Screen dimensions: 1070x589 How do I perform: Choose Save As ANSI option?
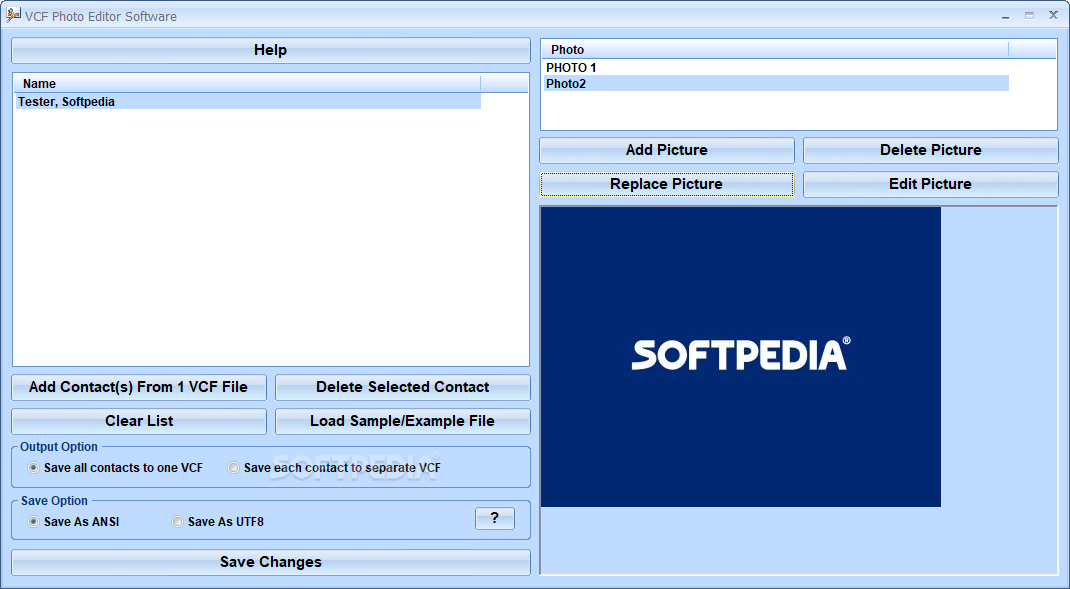coord(74,521)
